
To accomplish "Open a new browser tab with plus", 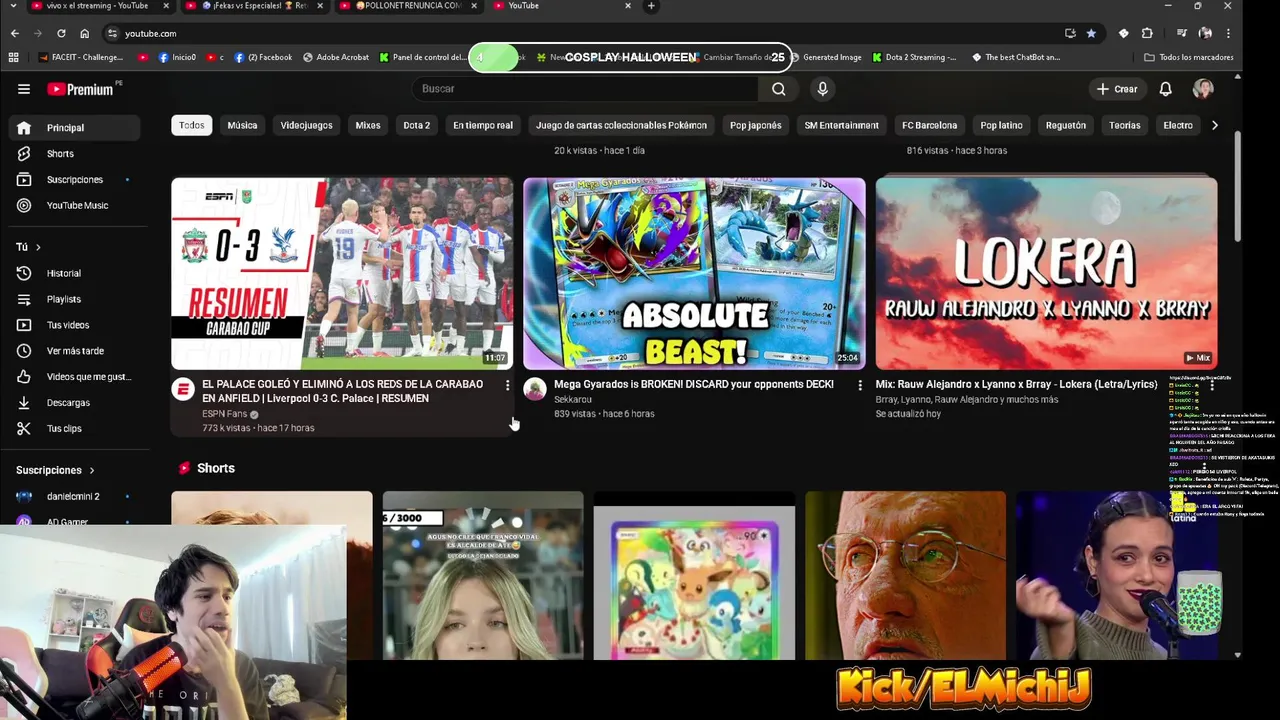I will [x=651, y=6].
